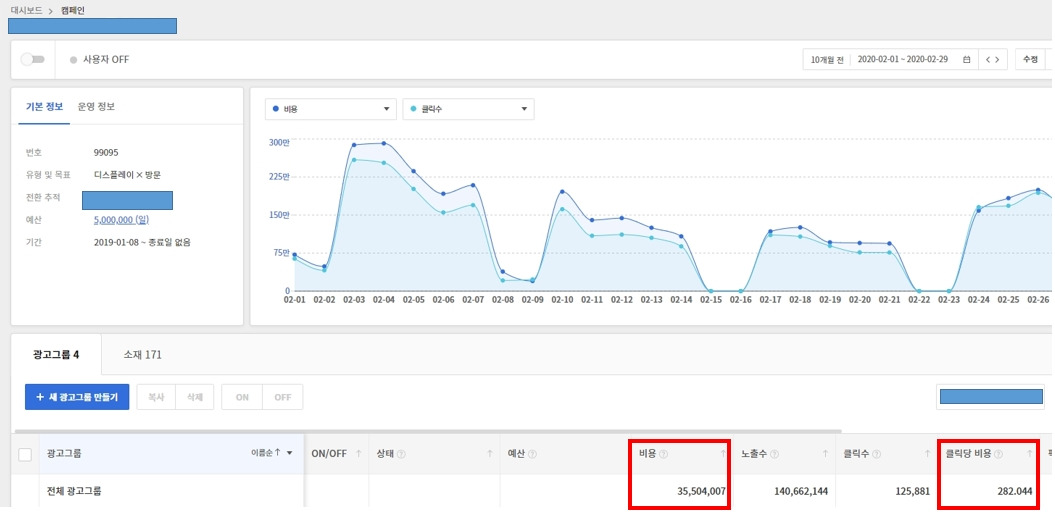Image resolution: width=1055 pixels, height=521 pixels.
Task: Open the 비용 chart metric dropdown
Action: click(330, 108)
